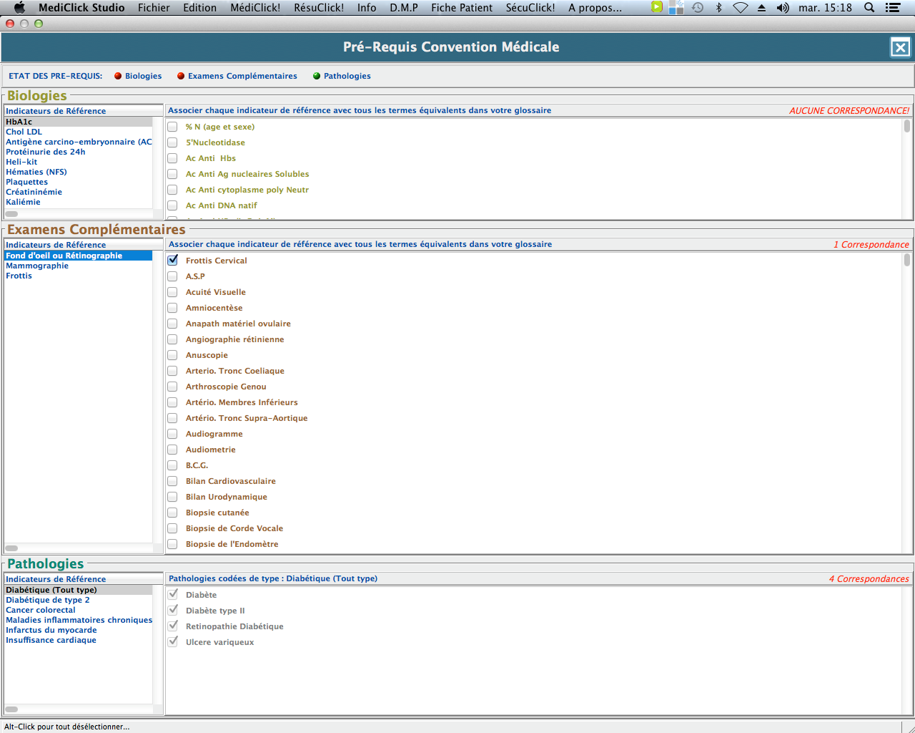The width and height of the screenshot is (915, 733).
Task: Open Time Machine clock icon
Action: tap(697, 8)
